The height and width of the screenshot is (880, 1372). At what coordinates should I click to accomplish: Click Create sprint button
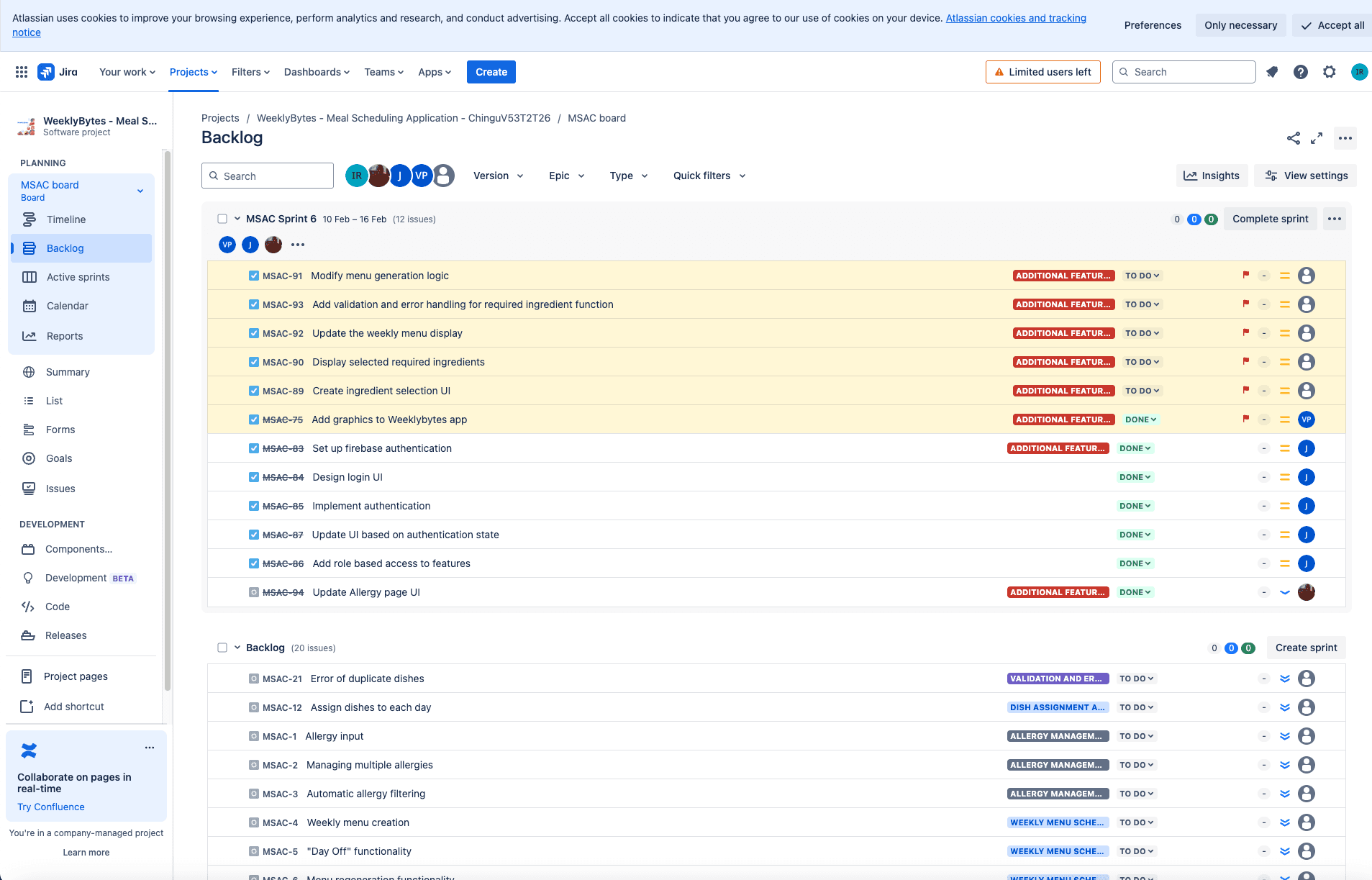tap(1307, 648)
